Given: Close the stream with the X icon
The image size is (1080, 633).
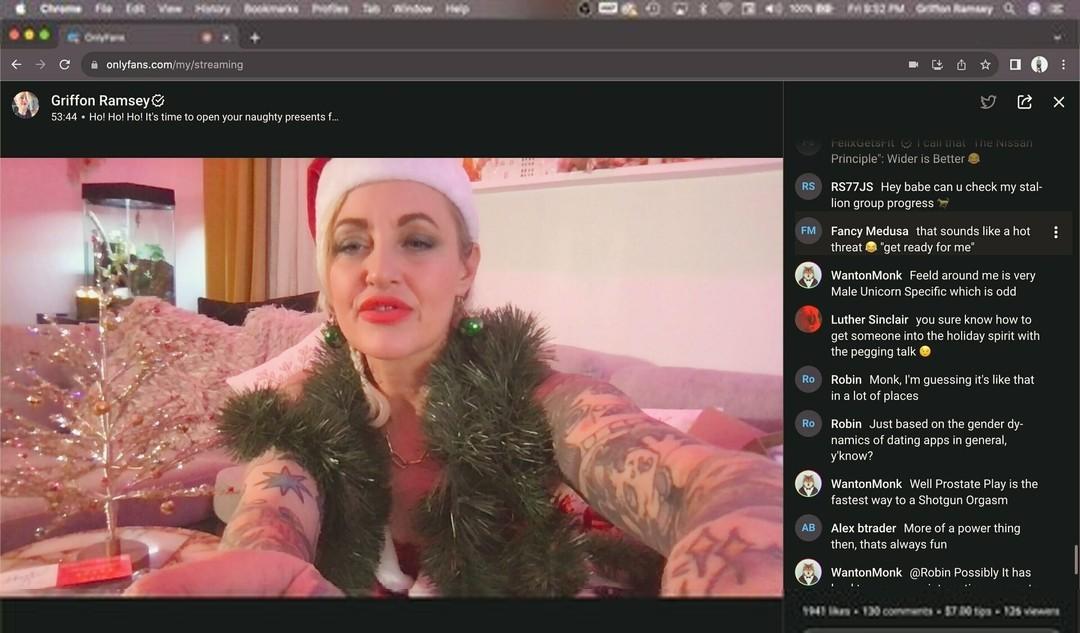Looking at the screenshot, I should pos(1059,102).
